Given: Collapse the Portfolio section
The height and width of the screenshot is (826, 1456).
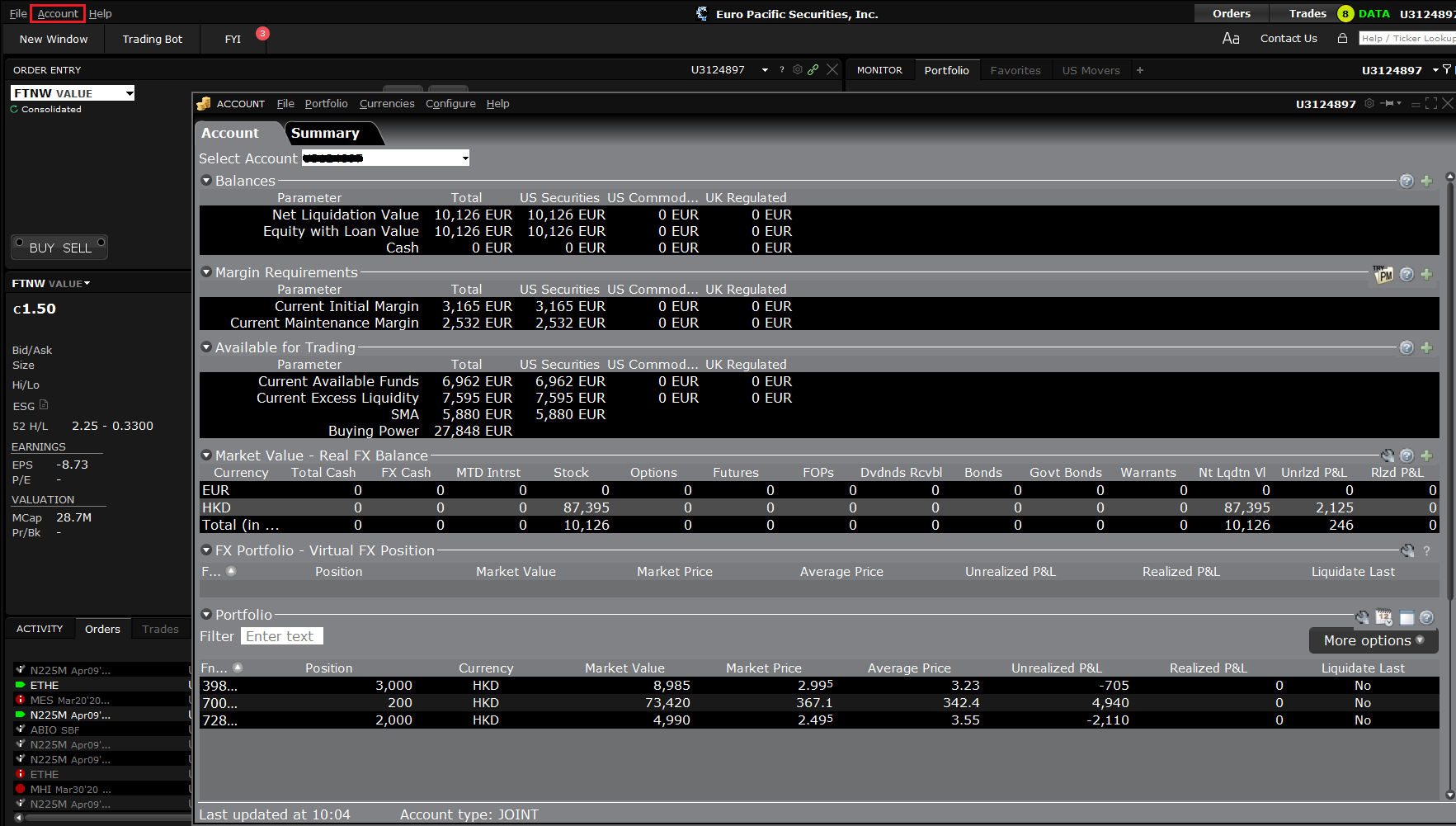Looking at the screenshot, I should [x=206, y=615].
